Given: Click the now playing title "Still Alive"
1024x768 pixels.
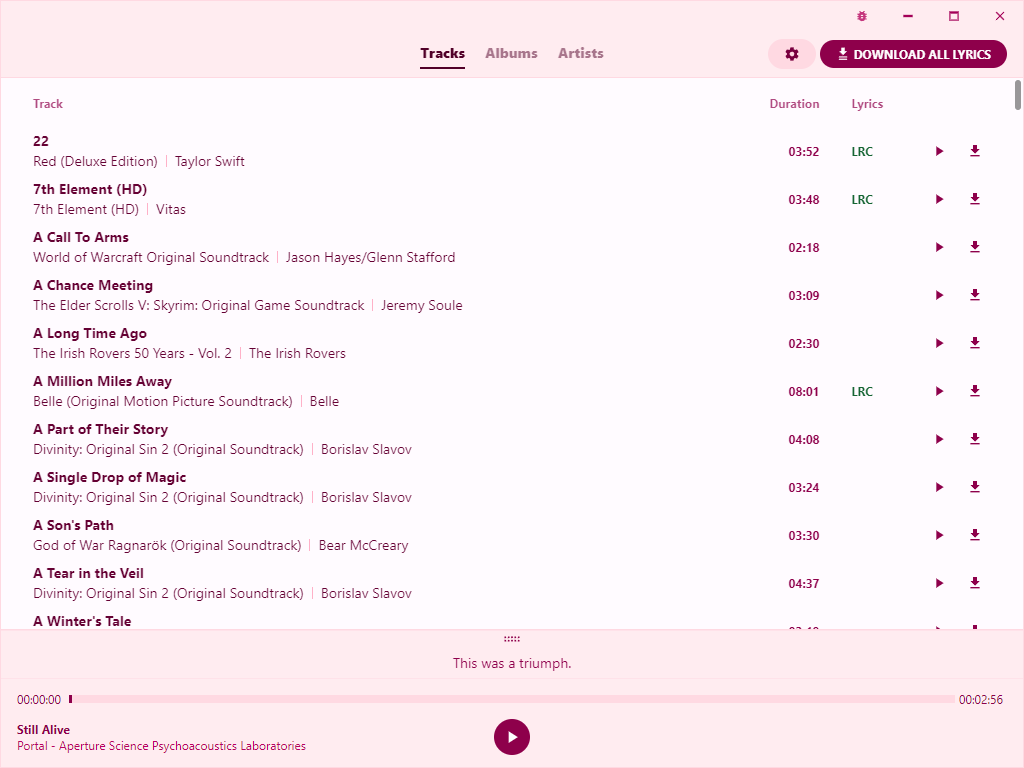Looking at the screenshot, I should 43,729.
